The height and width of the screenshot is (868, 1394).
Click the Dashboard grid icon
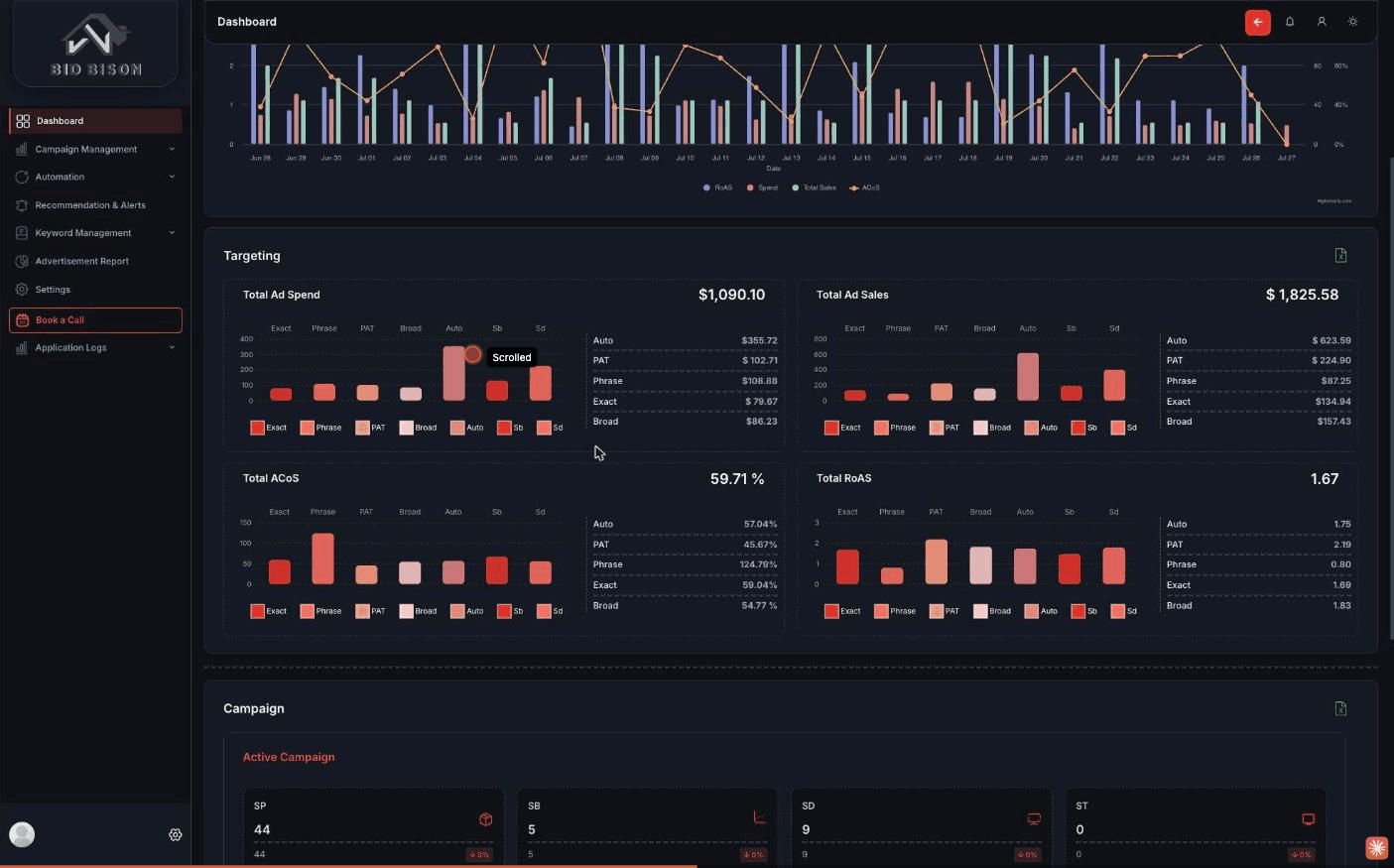[23, 121]
